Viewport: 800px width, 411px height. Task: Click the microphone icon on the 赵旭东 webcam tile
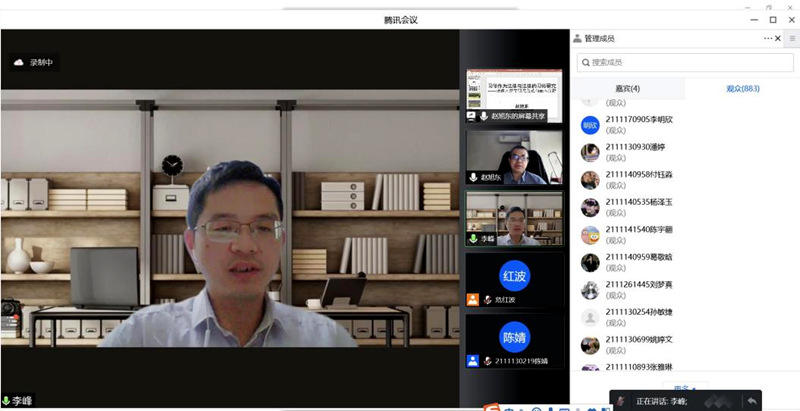[x=473, y=177]
